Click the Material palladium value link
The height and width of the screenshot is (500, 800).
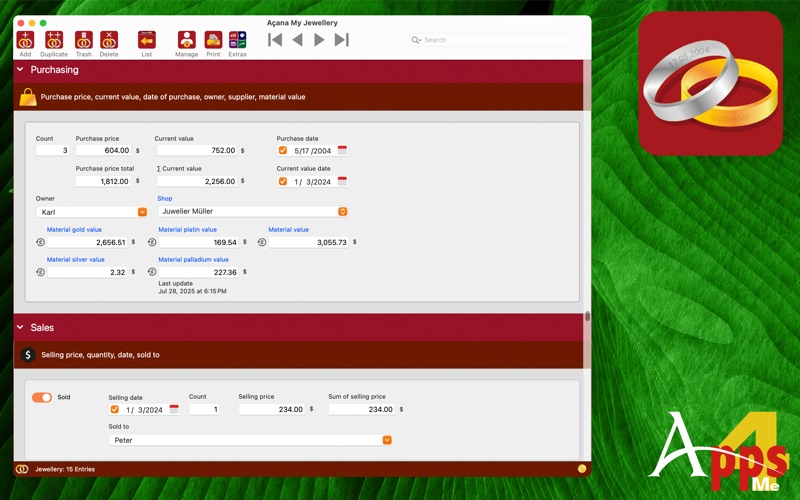[193, 259]
